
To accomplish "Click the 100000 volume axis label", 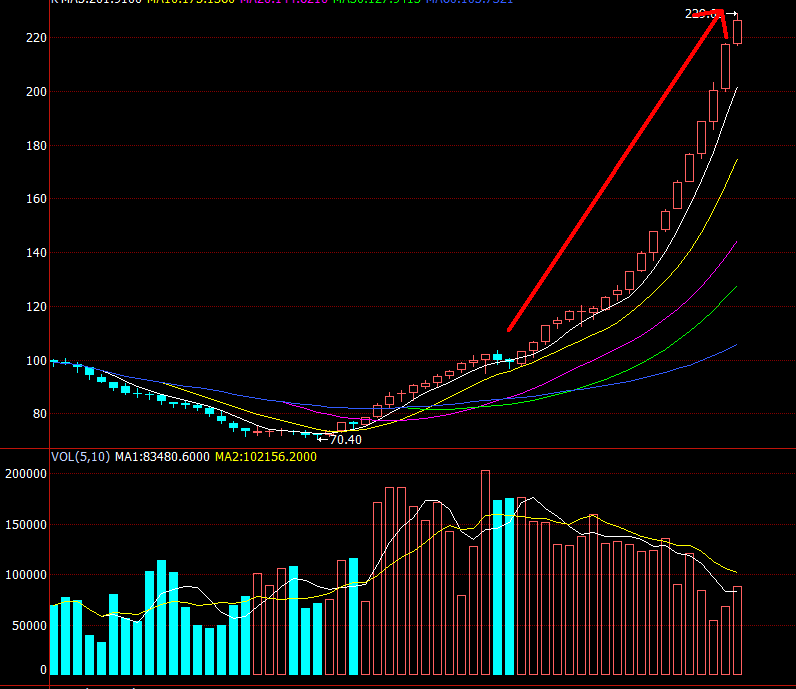I will [x=26, y=575].
